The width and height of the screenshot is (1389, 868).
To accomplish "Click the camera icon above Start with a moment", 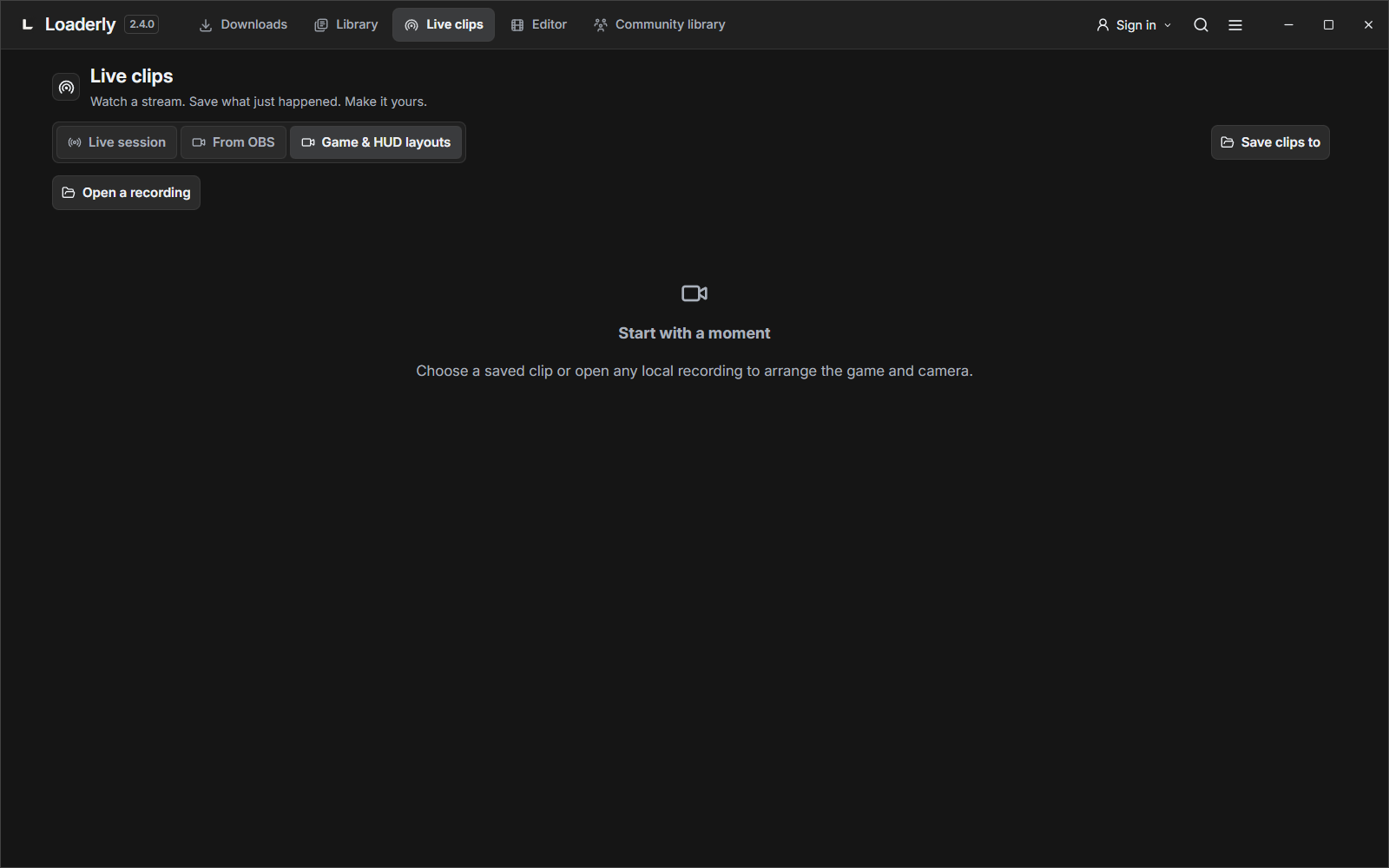I will point(694,293).
